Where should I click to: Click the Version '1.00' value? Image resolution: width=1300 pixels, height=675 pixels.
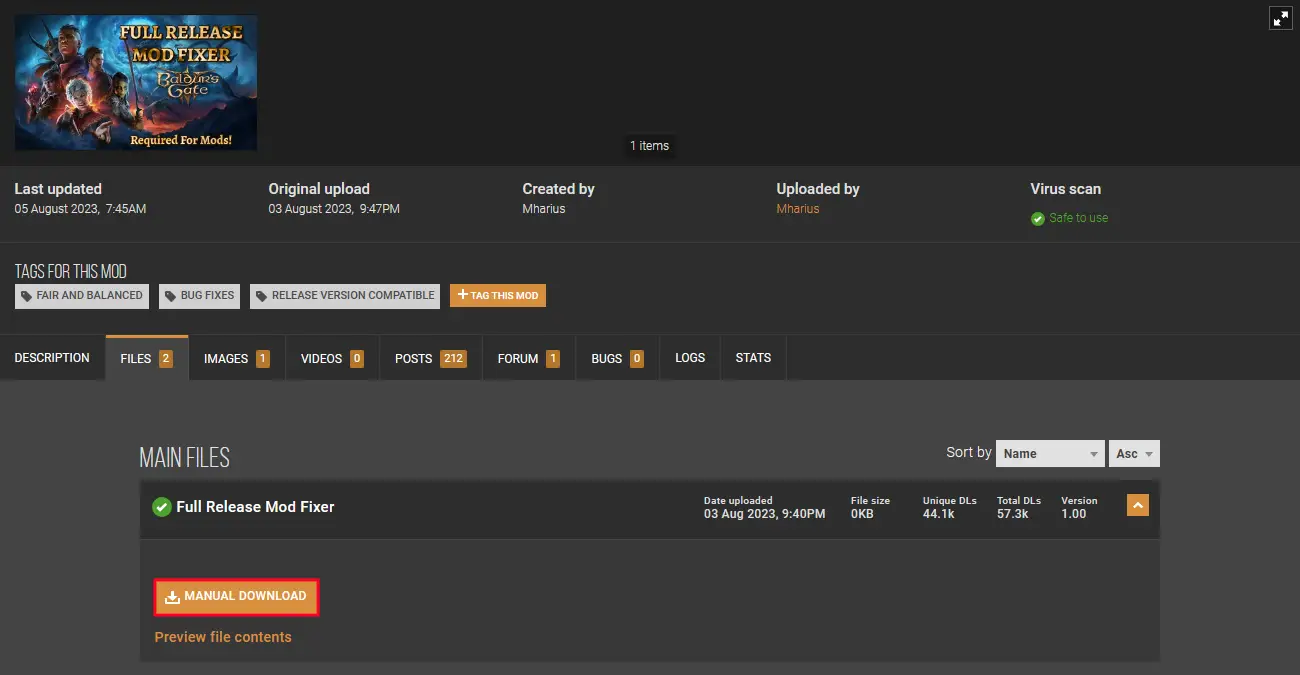[1073, 513]
